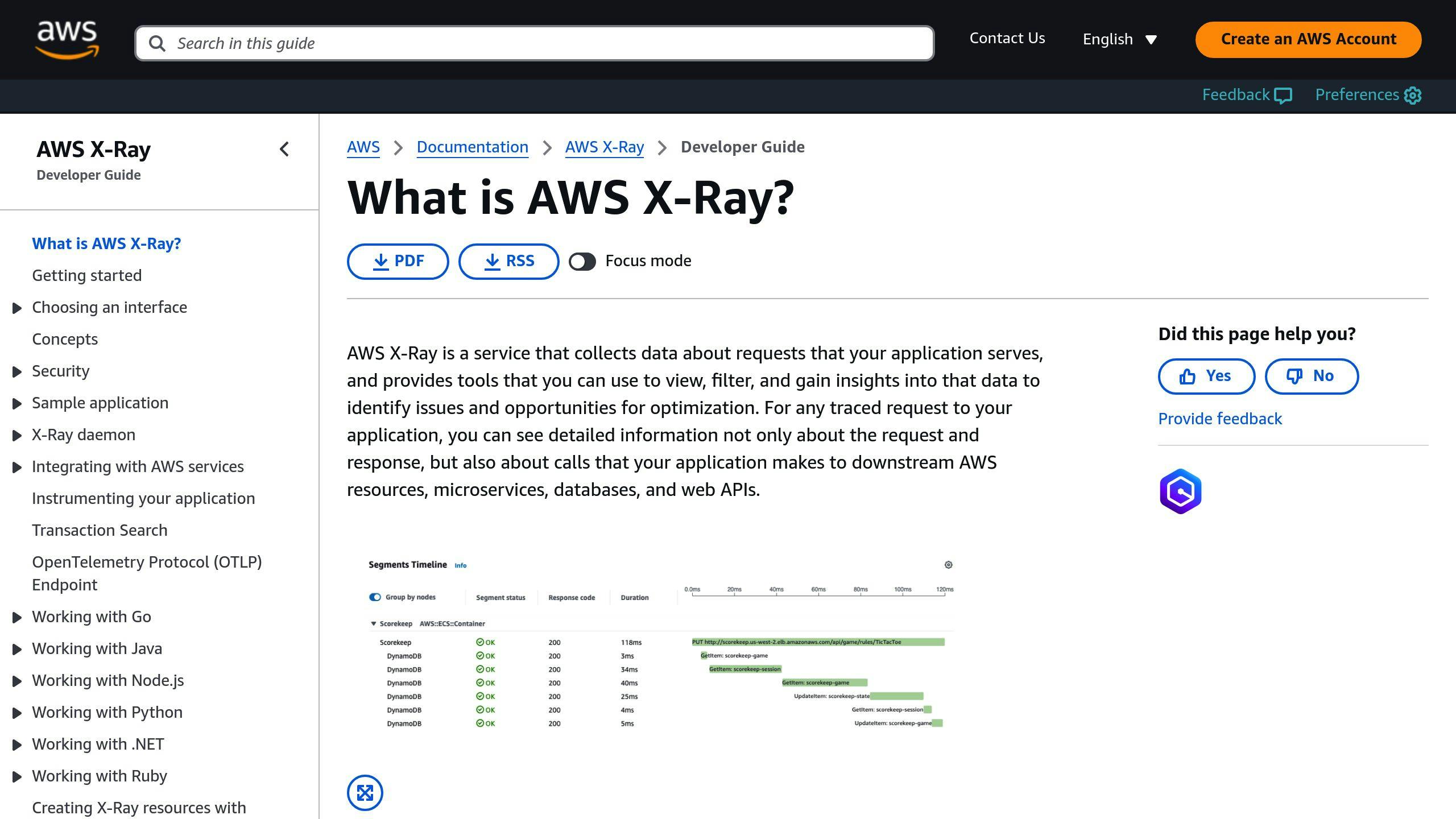Click No thumbs-down feedback button
The width and height of the screenshot is (1456, 819).
(1312, 376)
